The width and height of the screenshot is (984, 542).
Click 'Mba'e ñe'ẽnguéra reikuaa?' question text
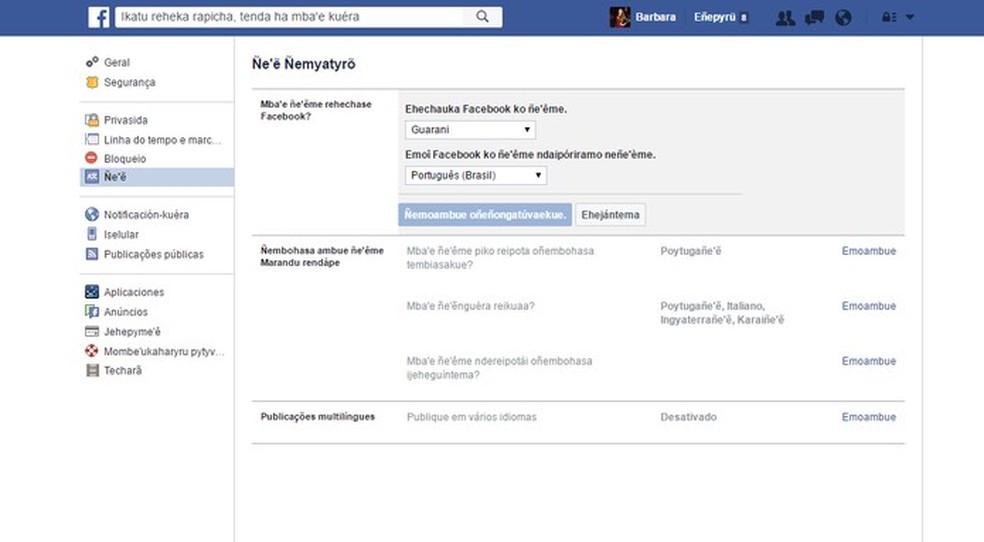[x=470, y=306]
